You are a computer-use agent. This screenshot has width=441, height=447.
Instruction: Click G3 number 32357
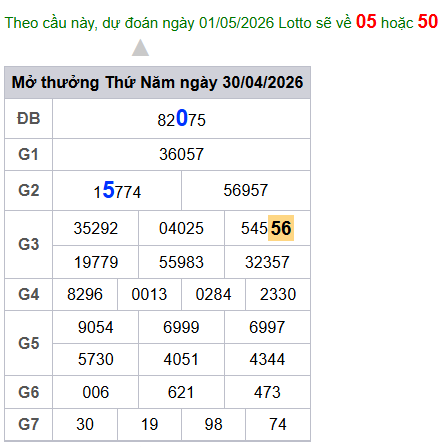(267, 262)
